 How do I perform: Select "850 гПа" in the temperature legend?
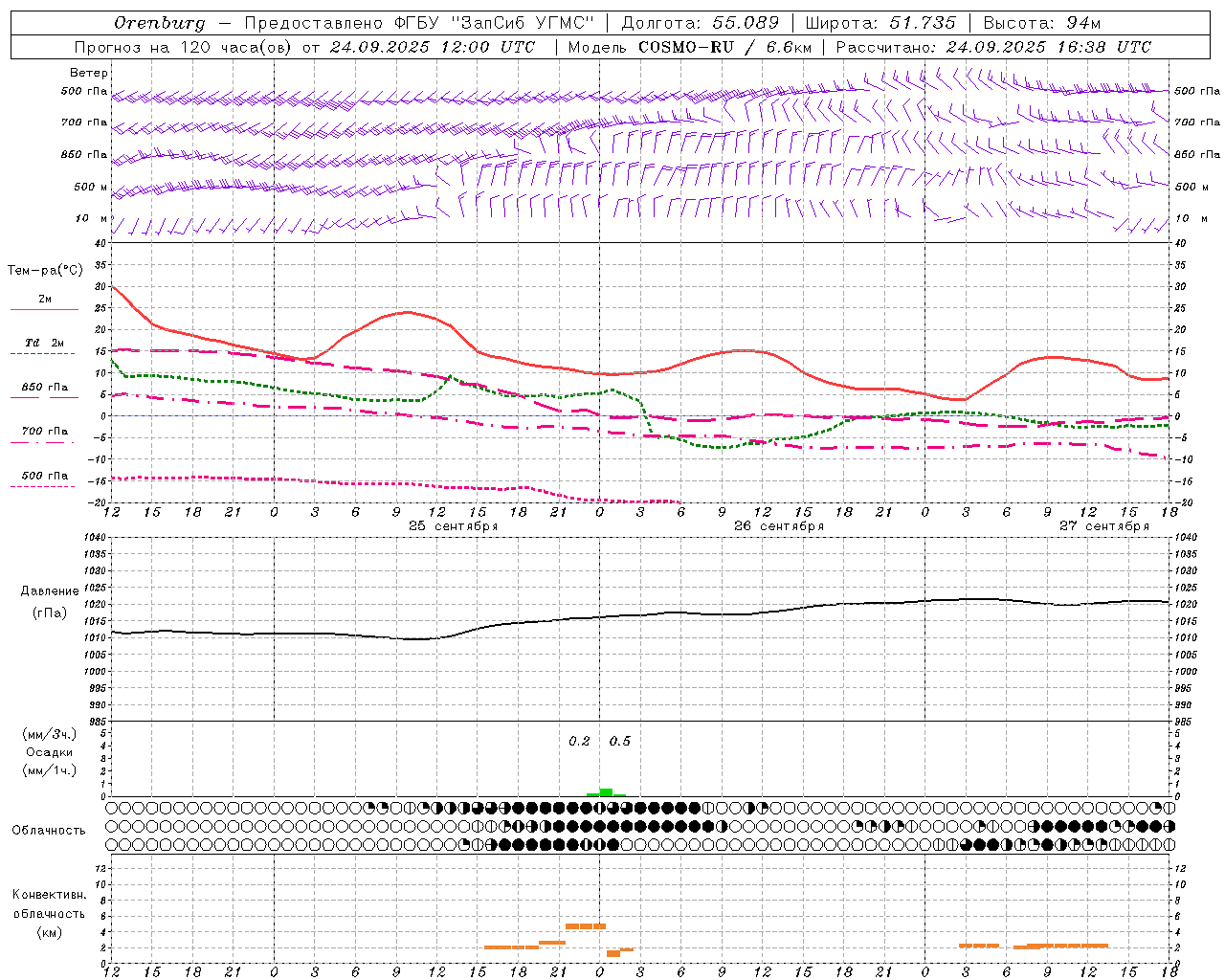44,388
